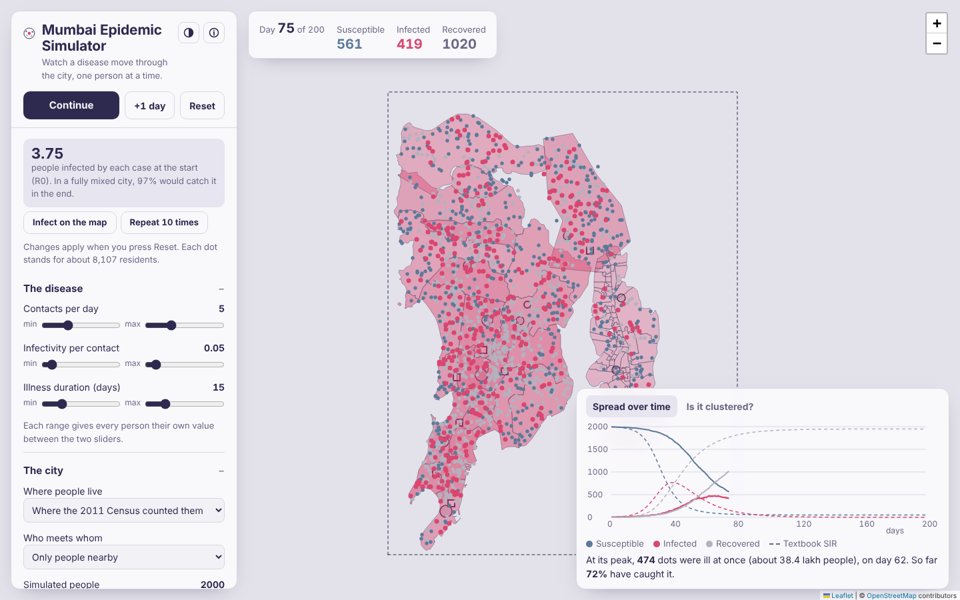Zoom in the map with plus button
The height and width of the screenshot is (600, 960).
[936, 23]
